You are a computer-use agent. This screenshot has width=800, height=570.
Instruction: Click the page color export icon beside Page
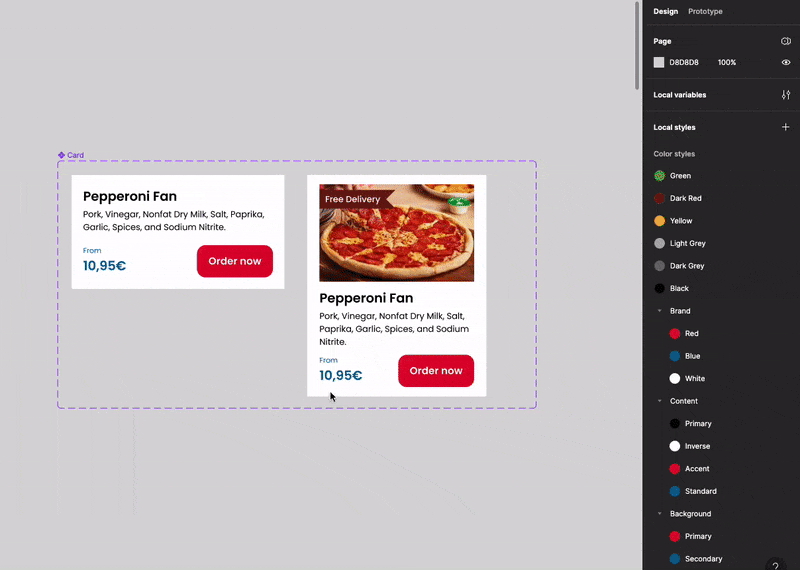tap(786, 41)
